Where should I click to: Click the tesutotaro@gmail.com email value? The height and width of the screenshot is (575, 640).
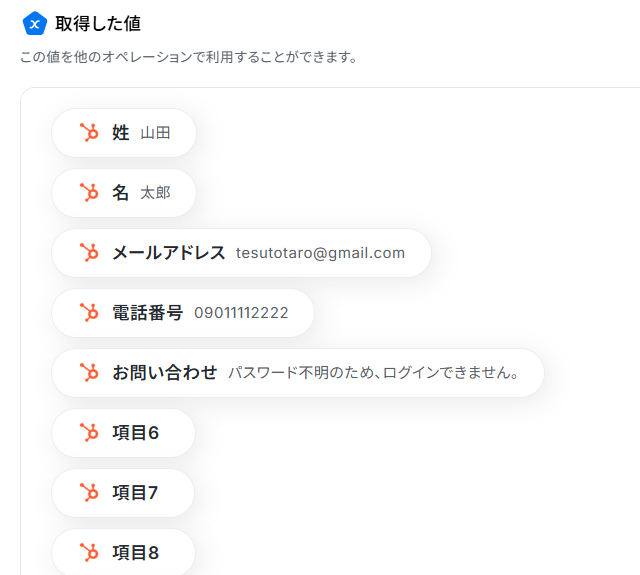(320, 253)
